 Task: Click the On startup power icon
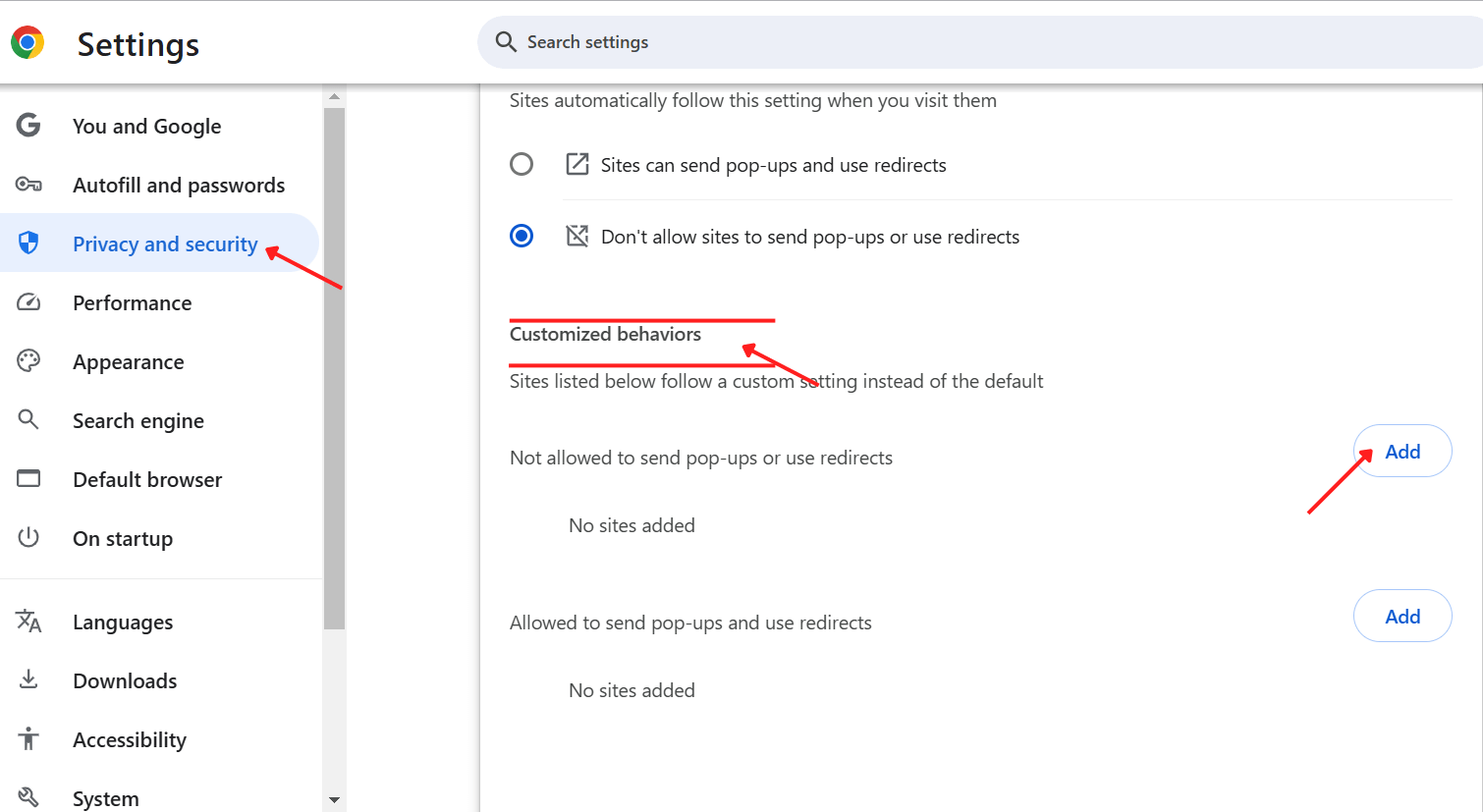pyautogui.click(x=28, y=538)
